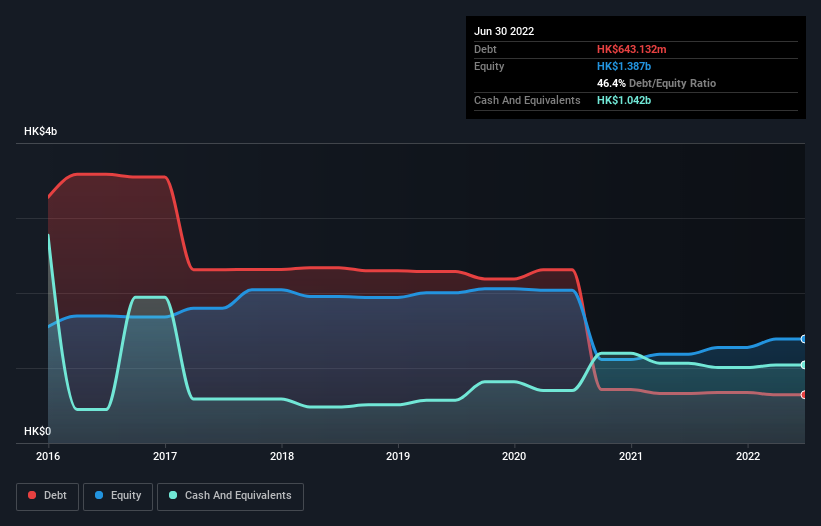Toggle the Equity series legend button
Viewport: 821px width, 526px height.
pos(118,496)
